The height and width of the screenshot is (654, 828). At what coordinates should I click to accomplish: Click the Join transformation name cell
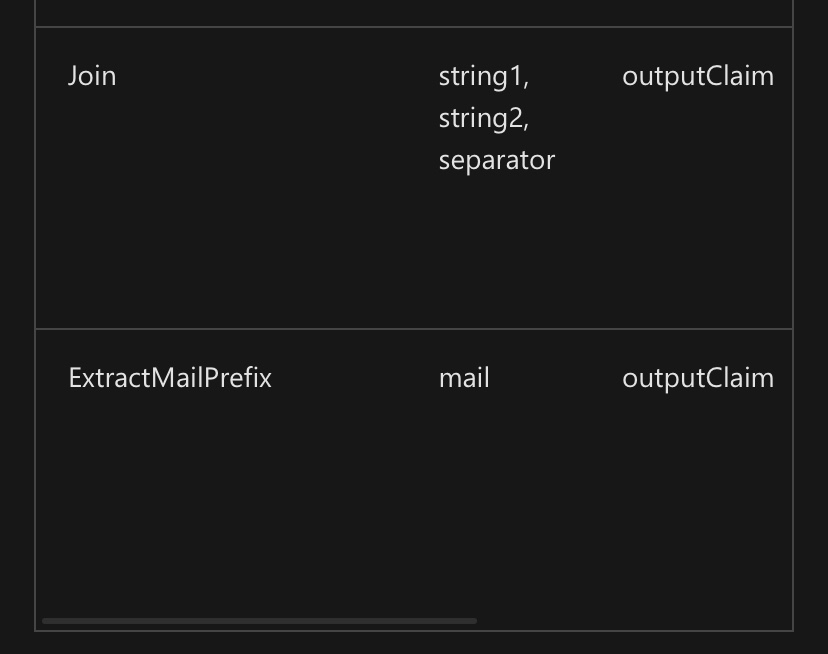click(92, 76)
